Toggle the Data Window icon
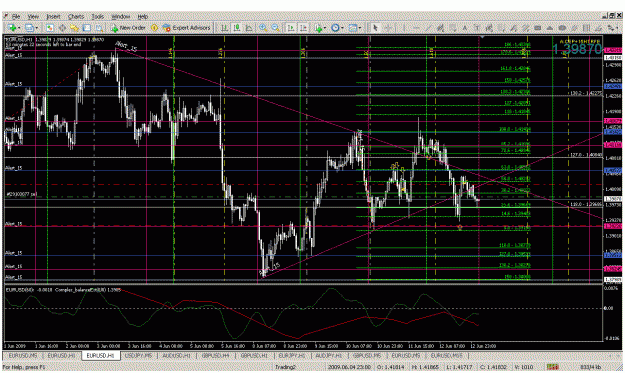The height and width of the screenshot is (373, 625). 62,28
